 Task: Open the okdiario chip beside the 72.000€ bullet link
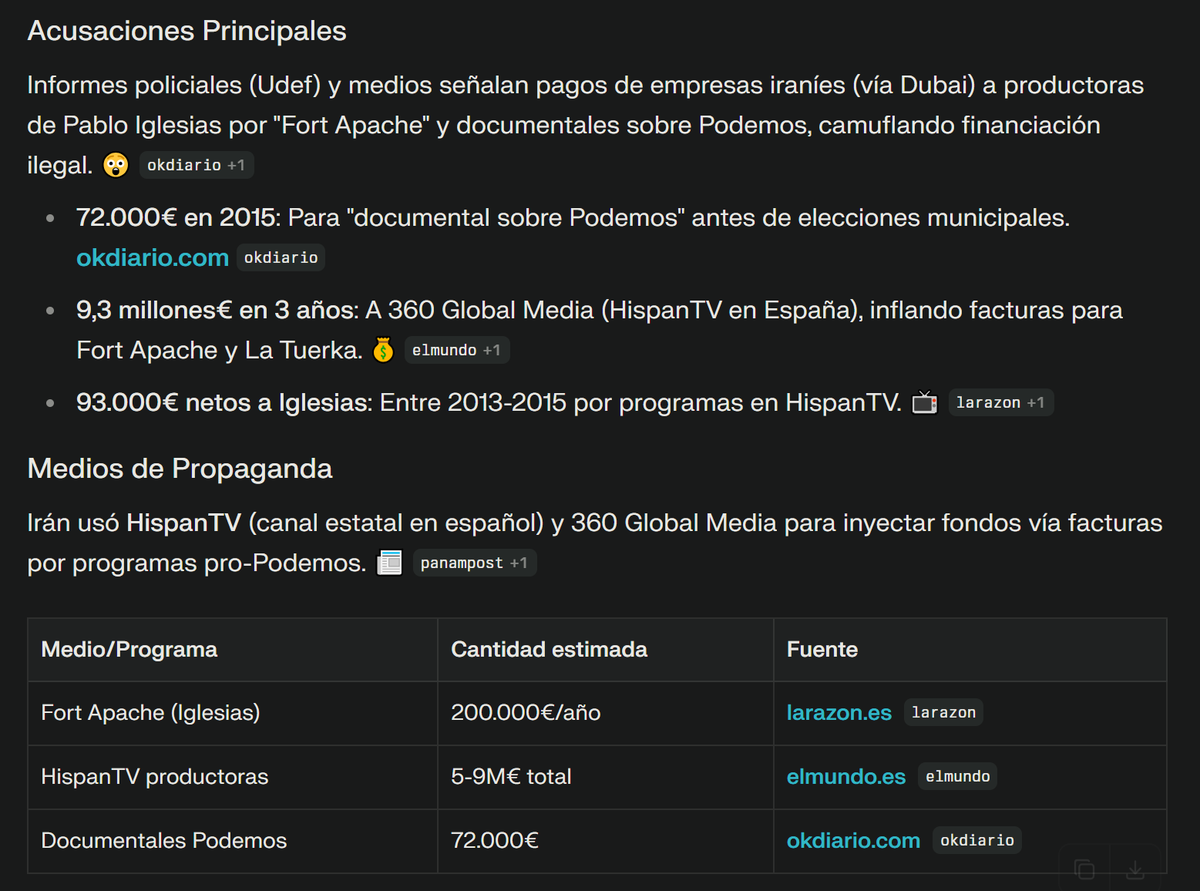[281, 258]
